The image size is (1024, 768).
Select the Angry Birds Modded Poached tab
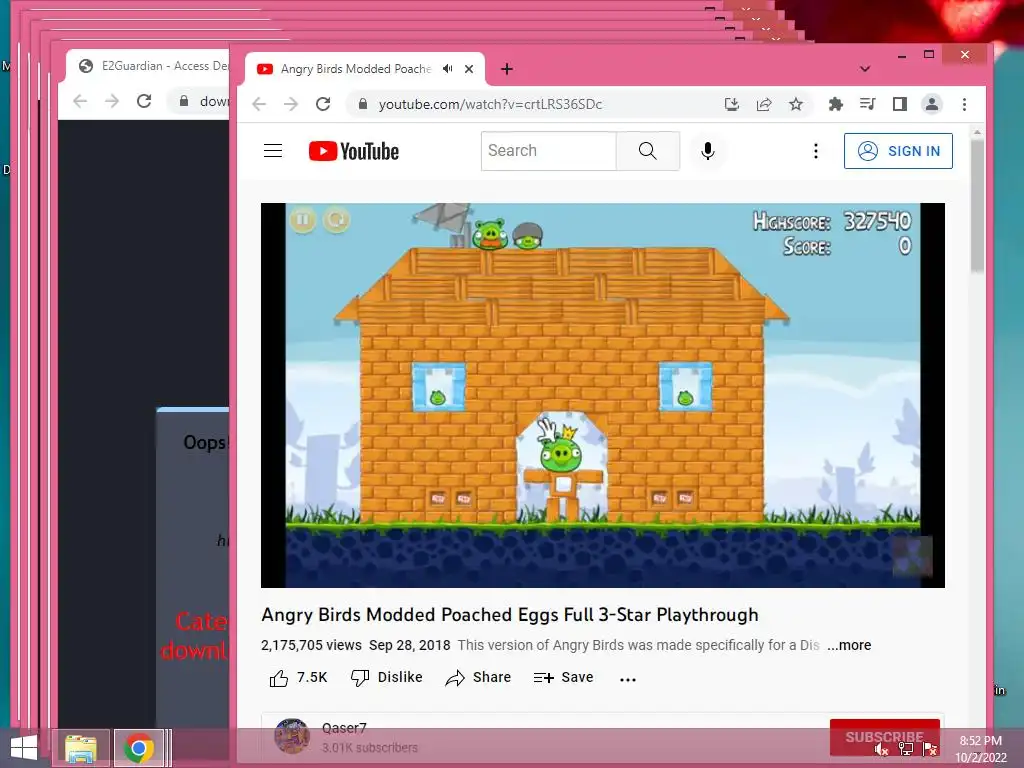coord(356,69)
